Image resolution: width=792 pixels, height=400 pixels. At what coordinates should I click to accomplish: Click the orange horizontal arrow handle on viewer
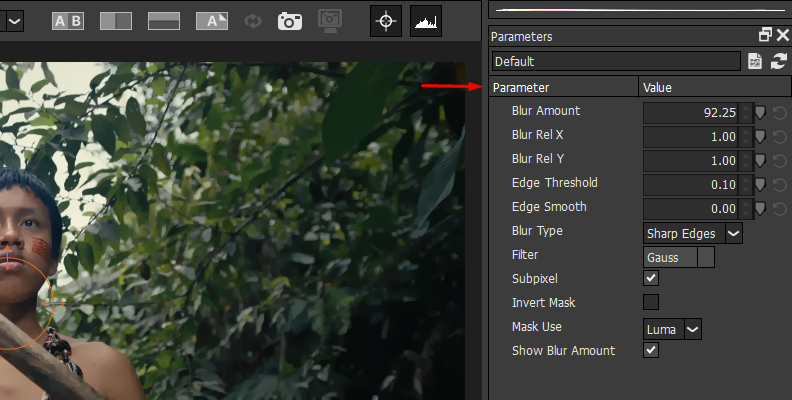[x=54, y=303]
